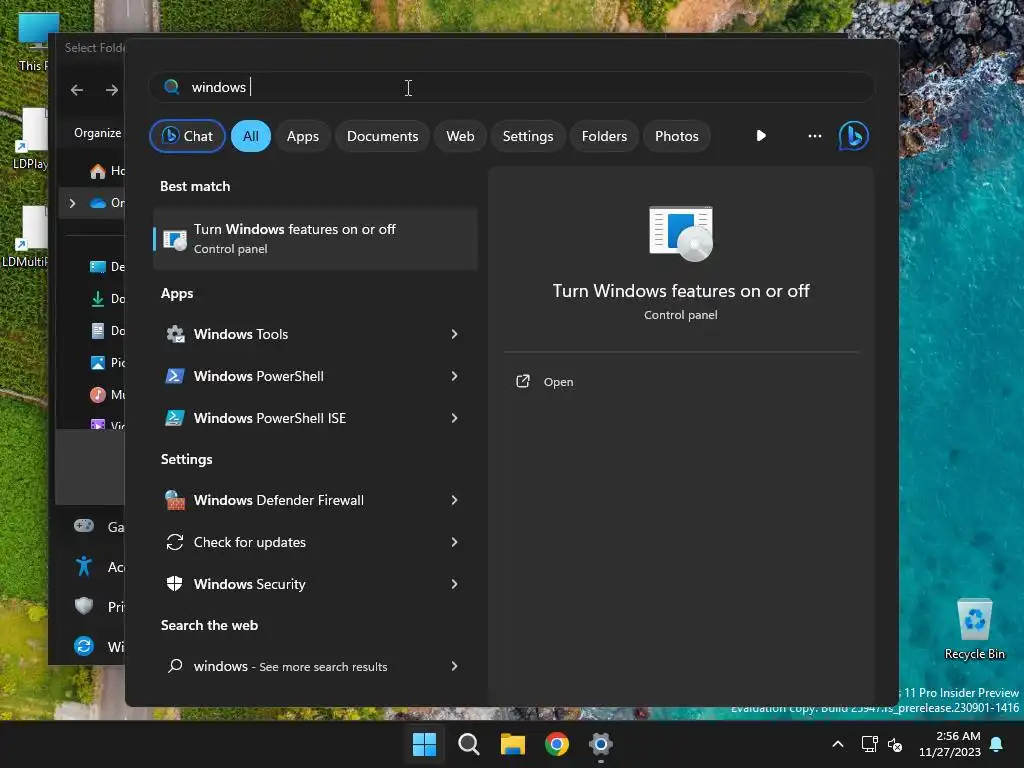Viewport: 1024px width, 768px height.
Task: Select the All filter tab
Action: click(251, 136)
